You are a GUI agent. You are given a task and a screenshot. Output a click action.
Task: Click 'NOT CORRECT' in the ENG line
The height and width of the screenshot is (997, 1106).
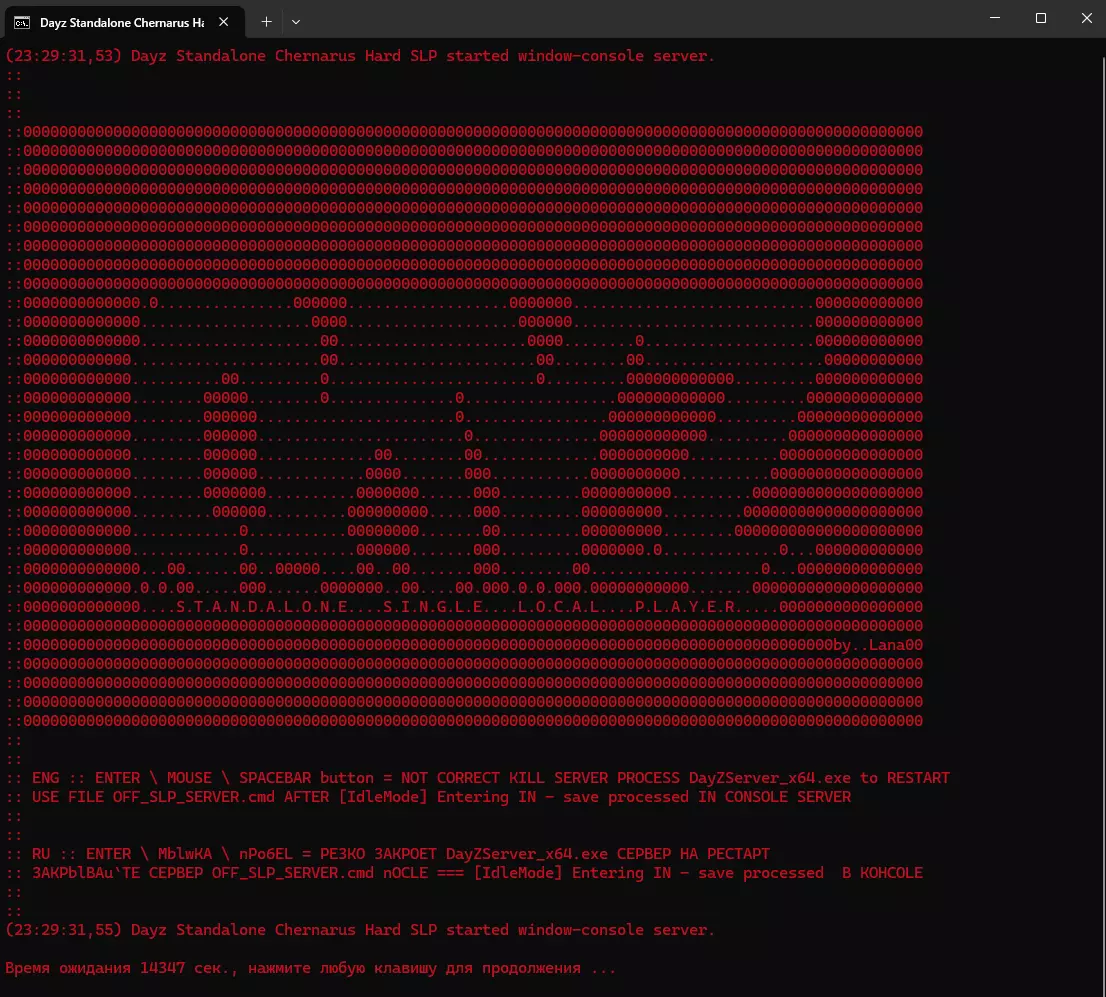[x=451, y=778]
